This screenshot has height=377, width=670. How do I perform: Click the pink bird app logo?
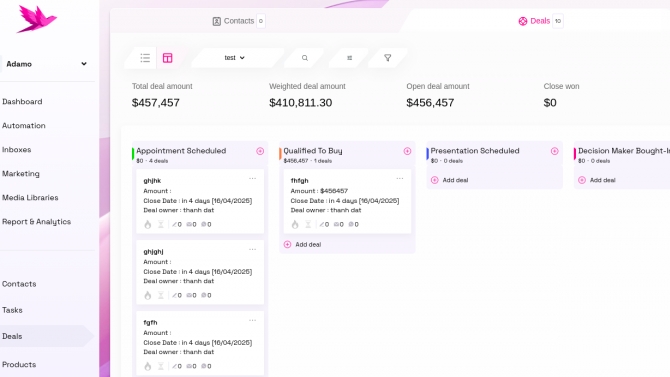36,19
